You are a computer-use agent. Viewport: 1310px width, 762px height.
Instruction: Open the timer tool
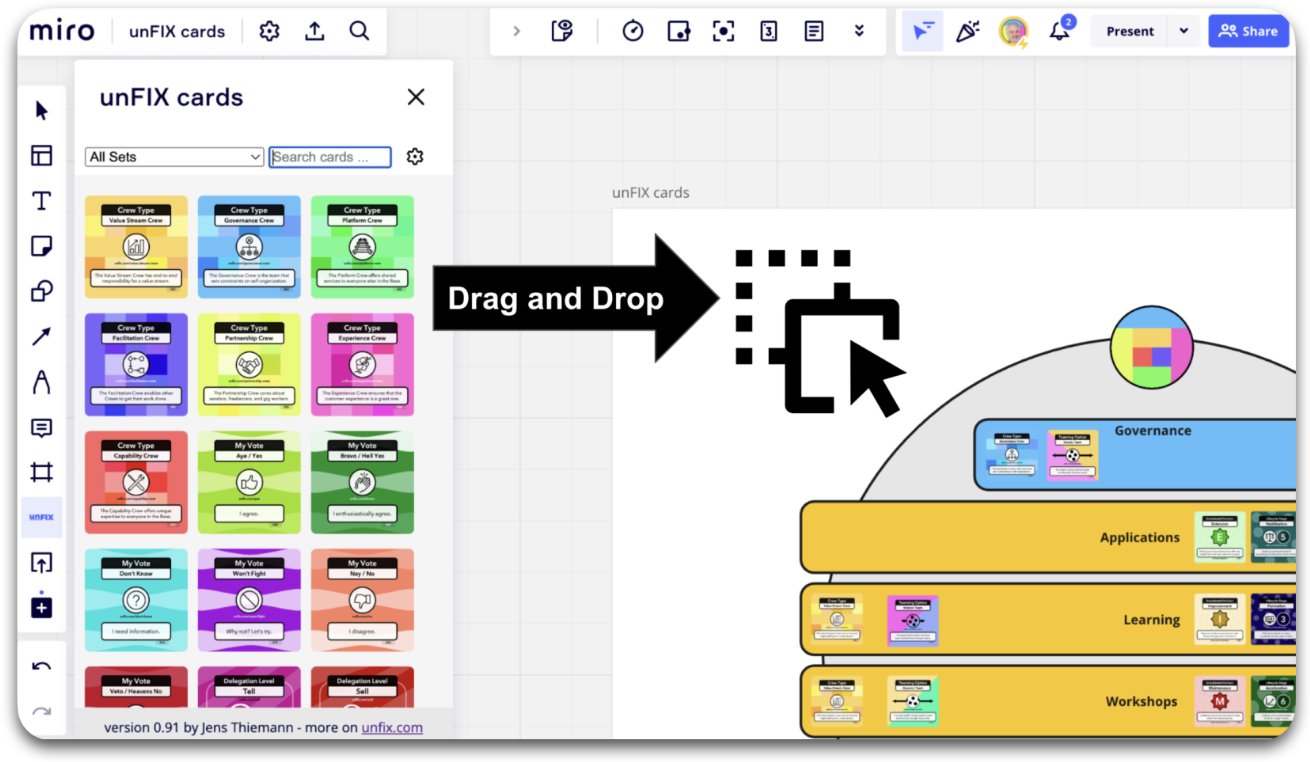(632, 31)
